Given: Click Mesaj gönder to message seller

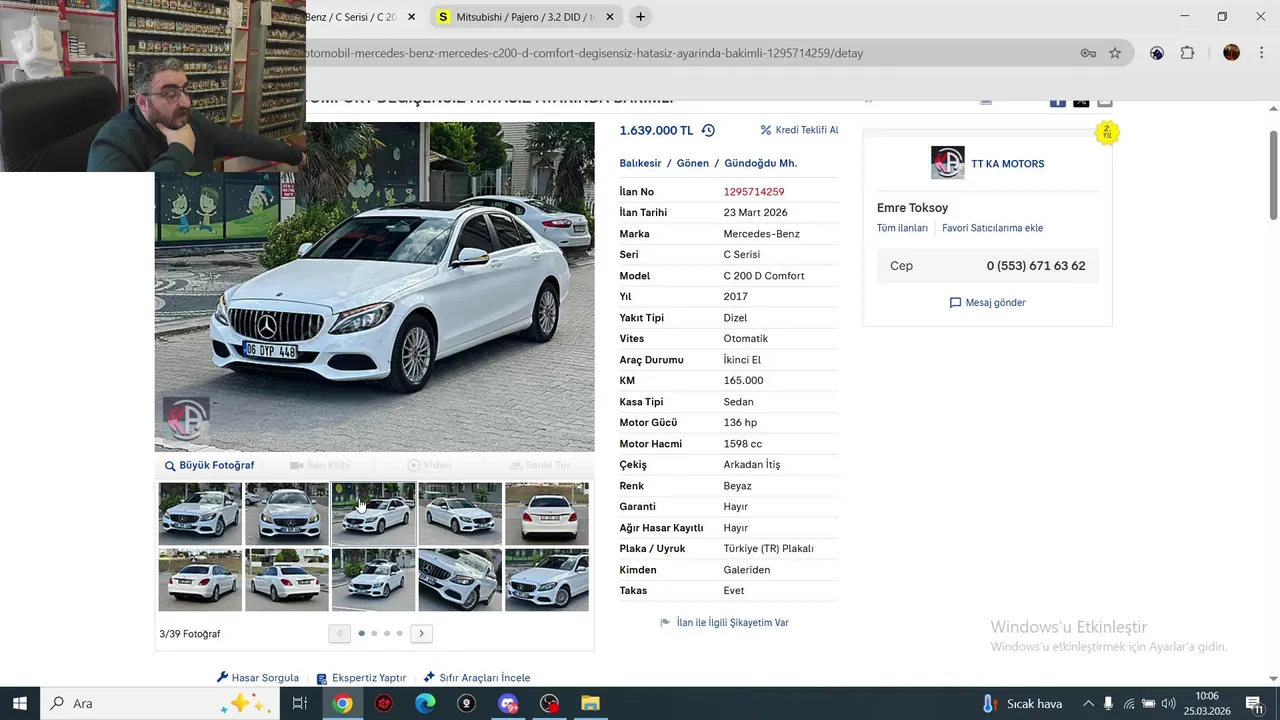Looking at the screenshot, I should [987, 303].
